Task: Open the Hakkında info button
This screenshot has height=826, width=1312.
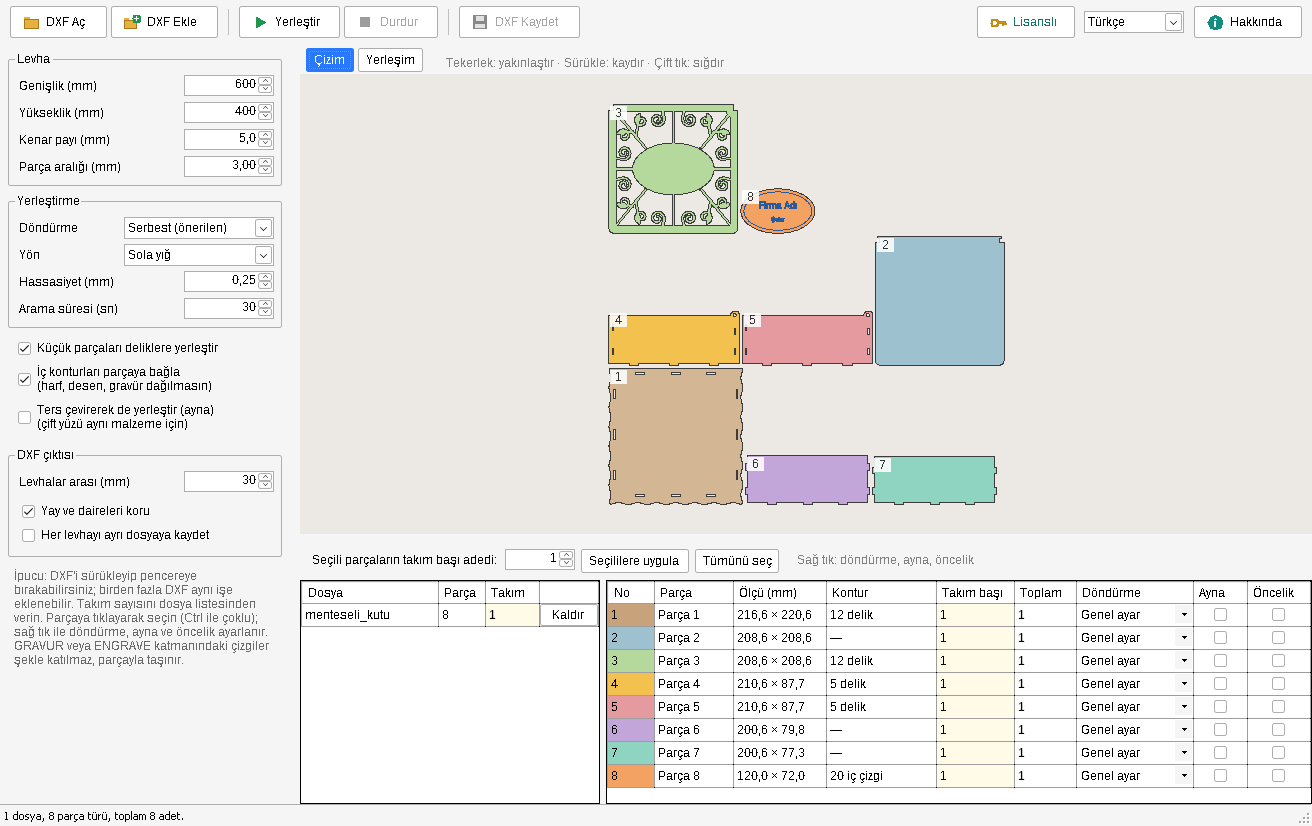Action: (1247, 22)
